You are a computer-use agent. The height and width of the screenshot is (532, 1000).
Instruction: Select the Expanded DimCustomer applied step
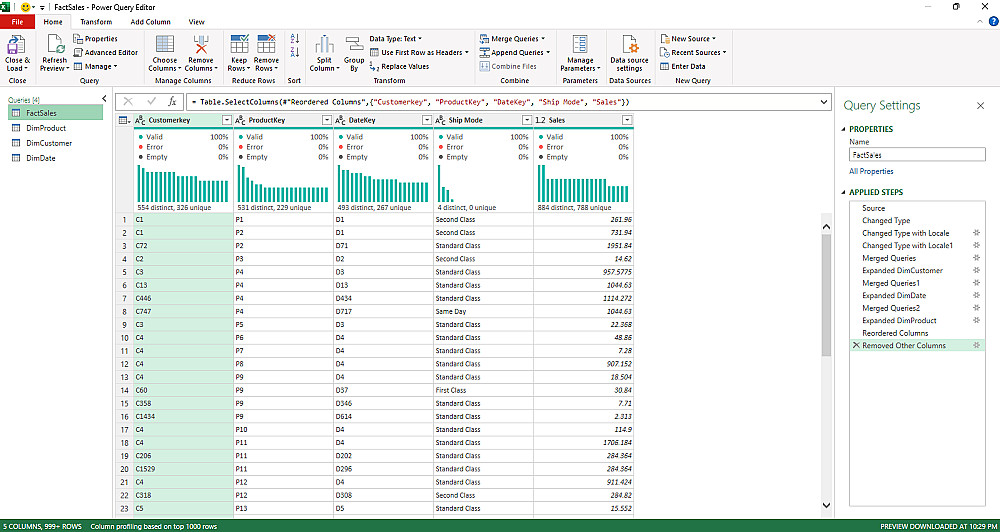click(902, 270)
